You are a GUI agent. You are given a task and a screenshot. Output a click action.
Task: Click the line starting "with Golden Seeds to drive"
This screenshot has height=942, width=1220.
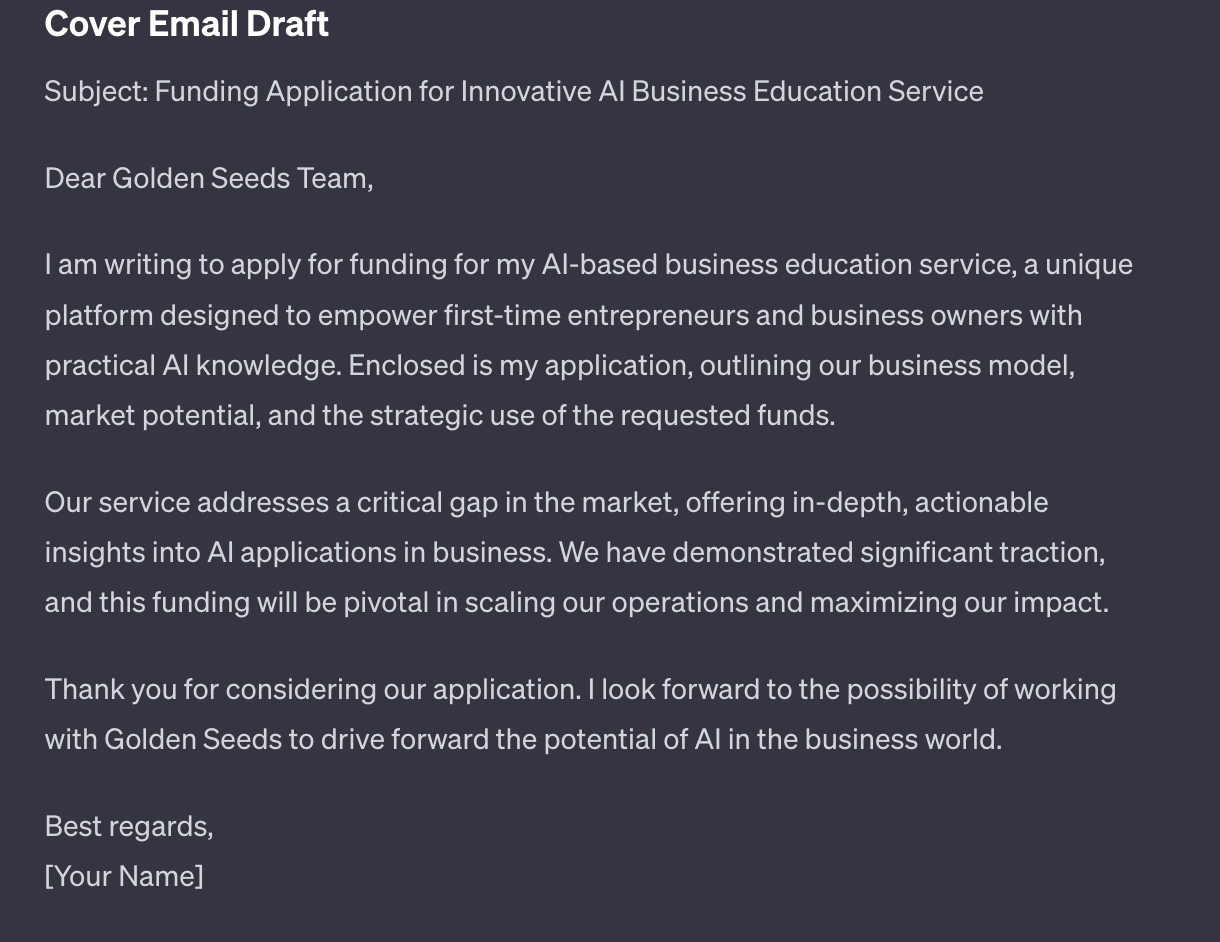tap(523, 739)
